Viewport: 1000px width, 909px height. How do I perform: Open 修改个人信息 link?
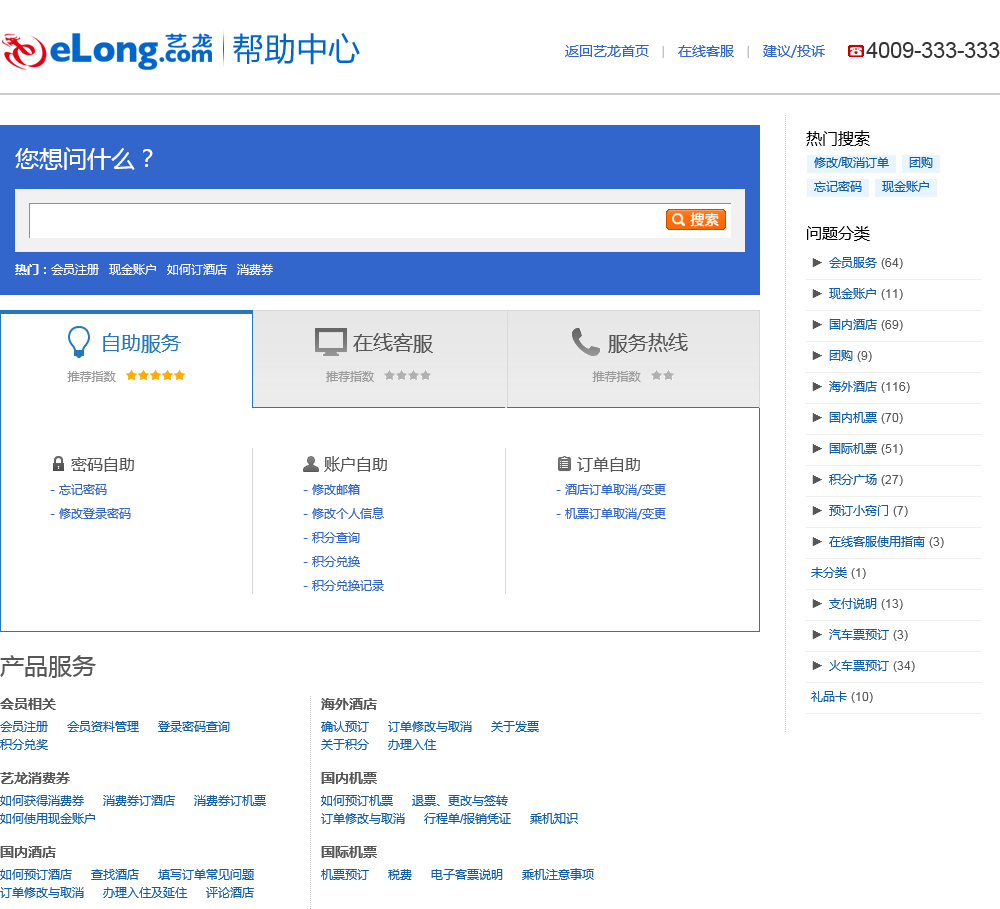click(x=348, y=514)
